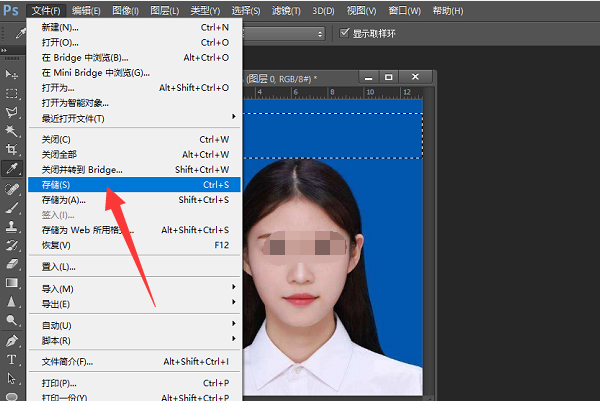Choose 打印一份(Y) menu entry
This screenshot has height=401, width=600.
(x=134, y=396)
